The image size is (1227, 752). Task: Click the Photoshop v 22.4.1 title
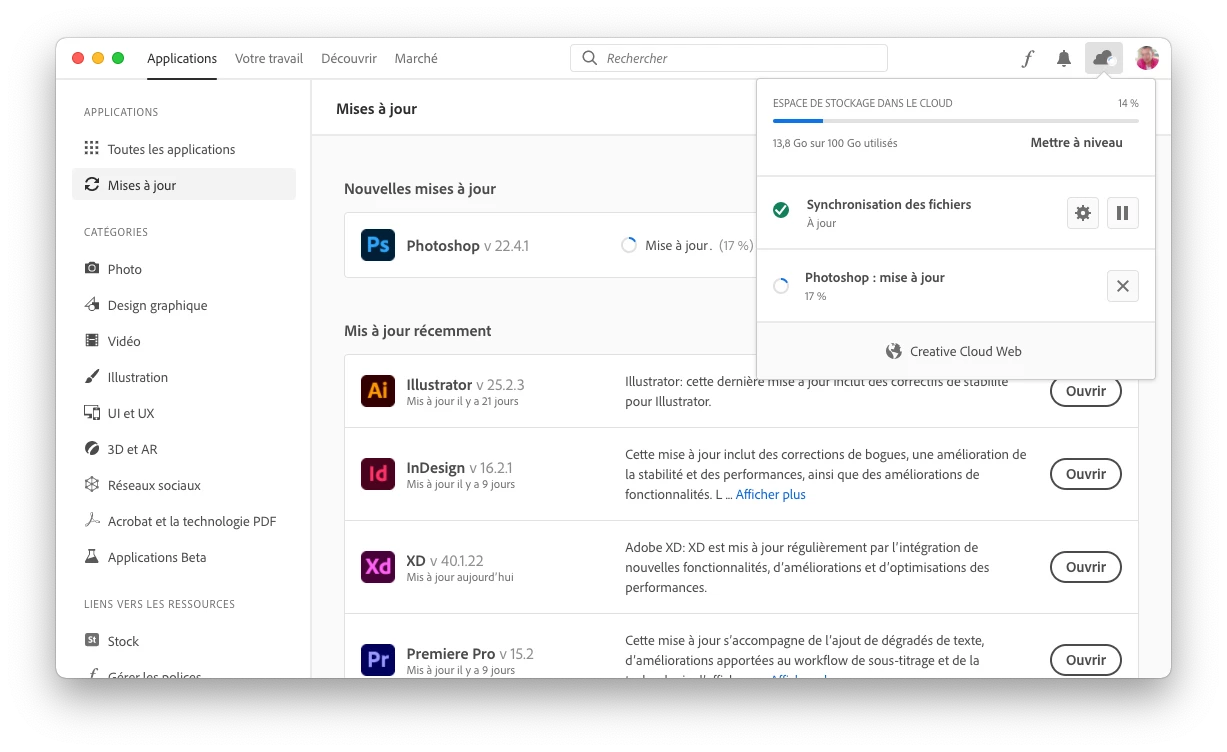click(x=468, y=245)
